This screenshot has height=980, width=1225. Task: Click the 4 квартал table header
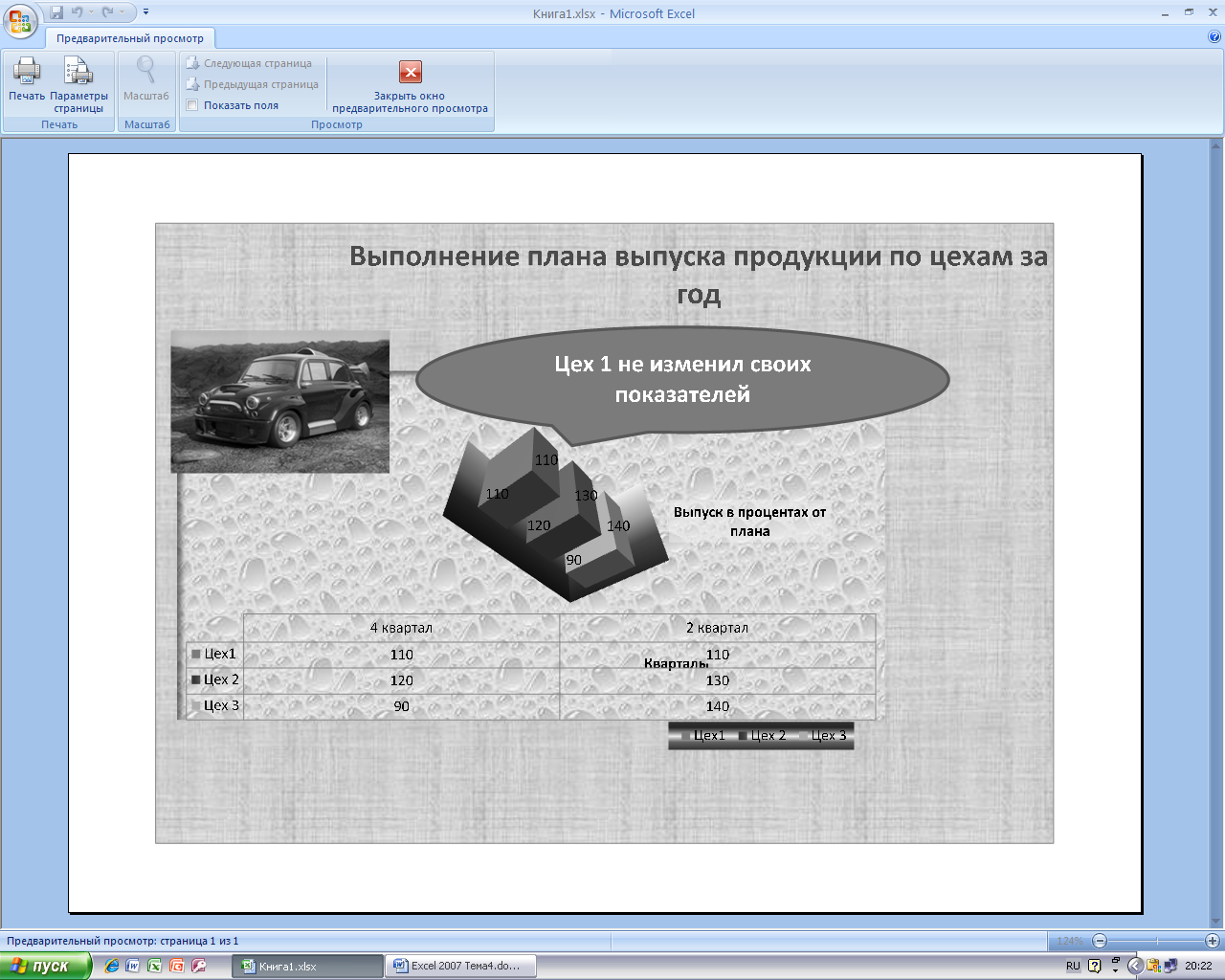pyautogui.click(x=401, y=628)
